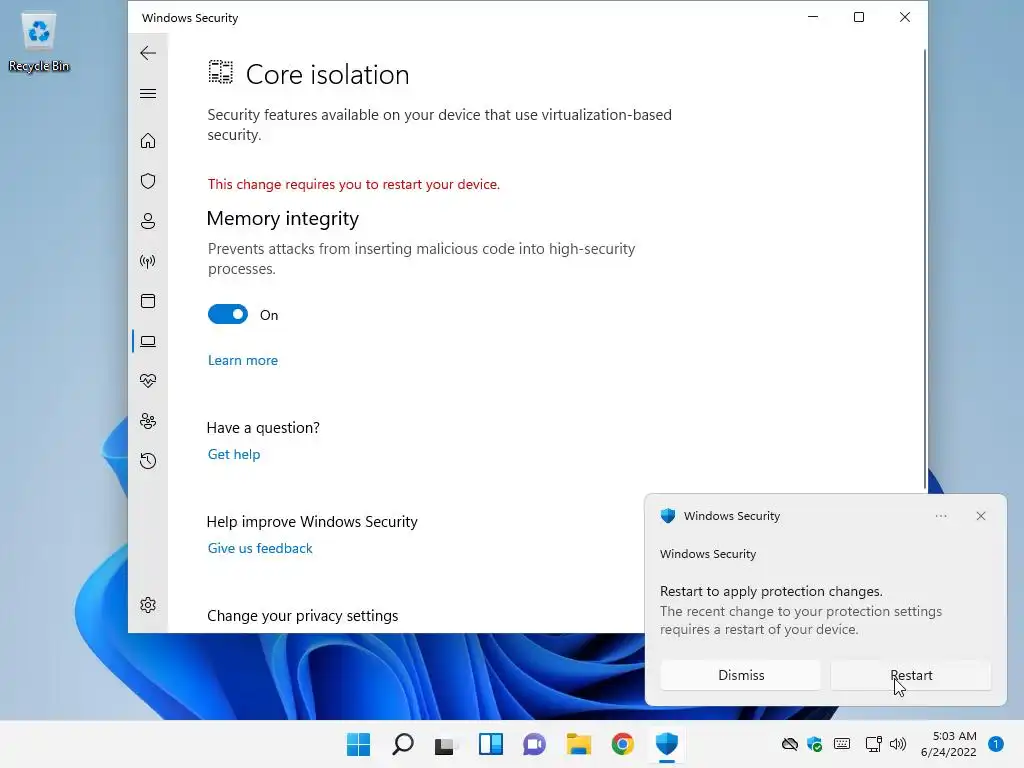This screenshot has height=768, width=1024.
Task: Open taskbar Search
Action: click(403, 744)
